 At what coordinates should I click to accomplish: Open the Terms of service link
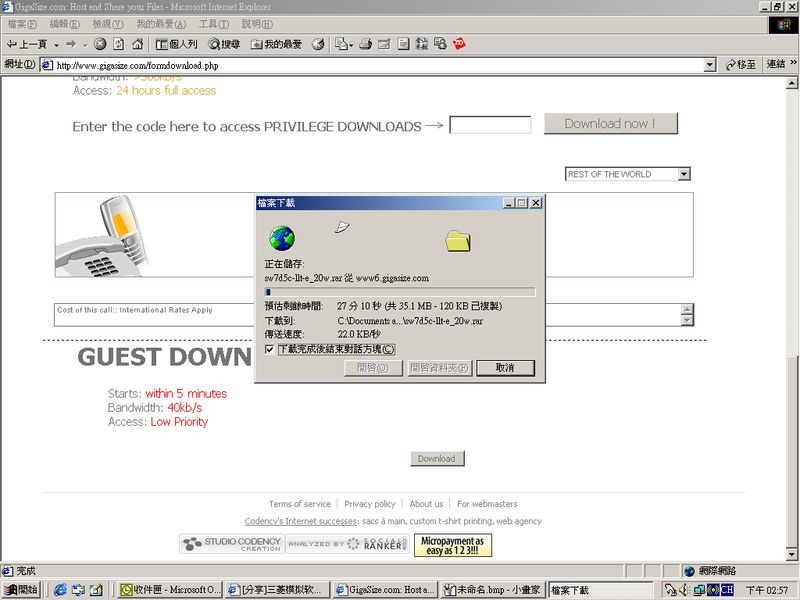point(299,504)
